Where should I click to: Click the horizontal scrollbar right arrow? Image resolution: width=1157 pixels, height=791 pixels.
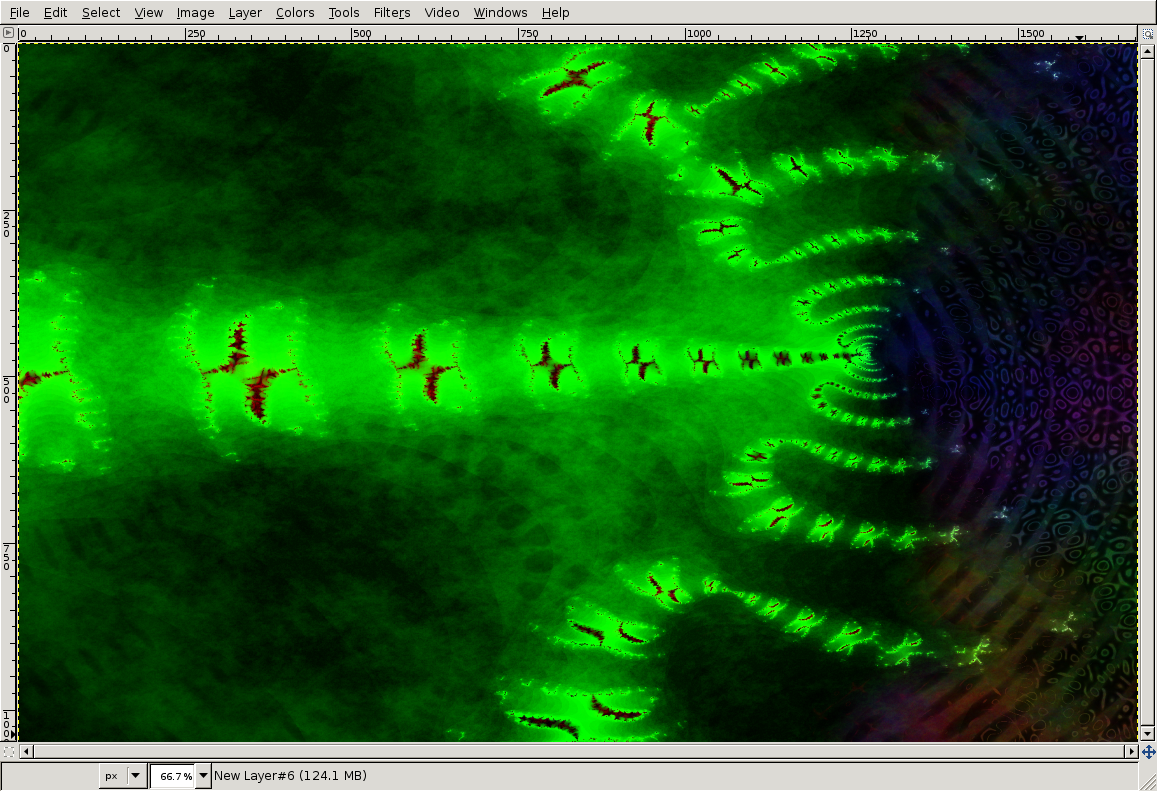tap(1131, 751)
